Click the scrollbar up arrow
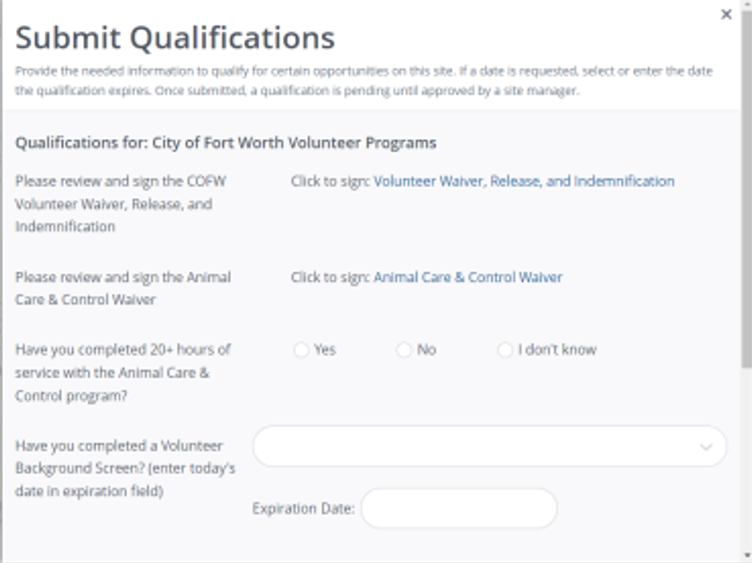Image resolution: width=752 pixels, height=563 pixels. [746, 6]
